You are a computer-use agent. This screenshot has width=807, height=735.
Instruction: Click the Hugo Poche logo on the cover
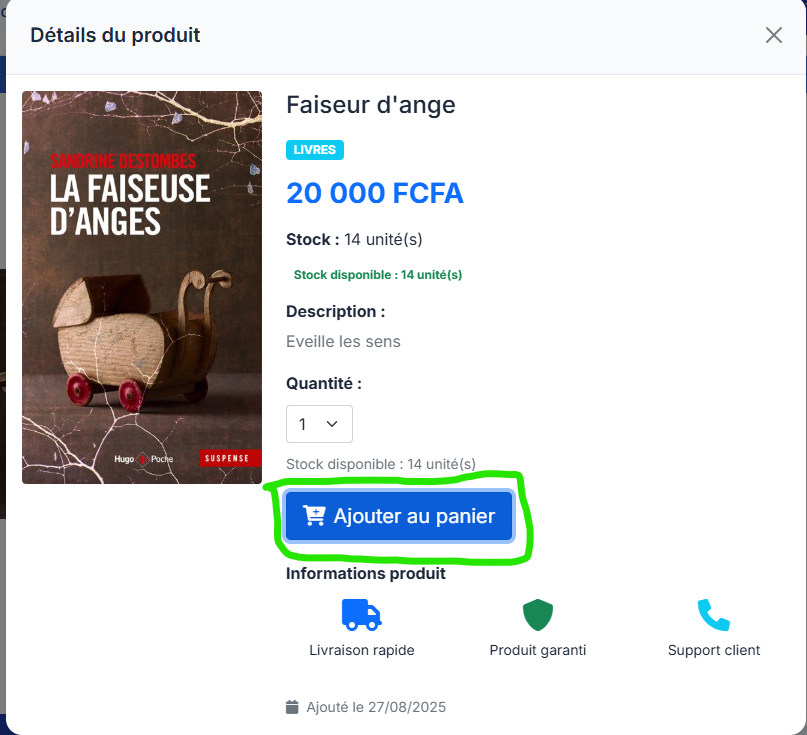tap(143, 459)
